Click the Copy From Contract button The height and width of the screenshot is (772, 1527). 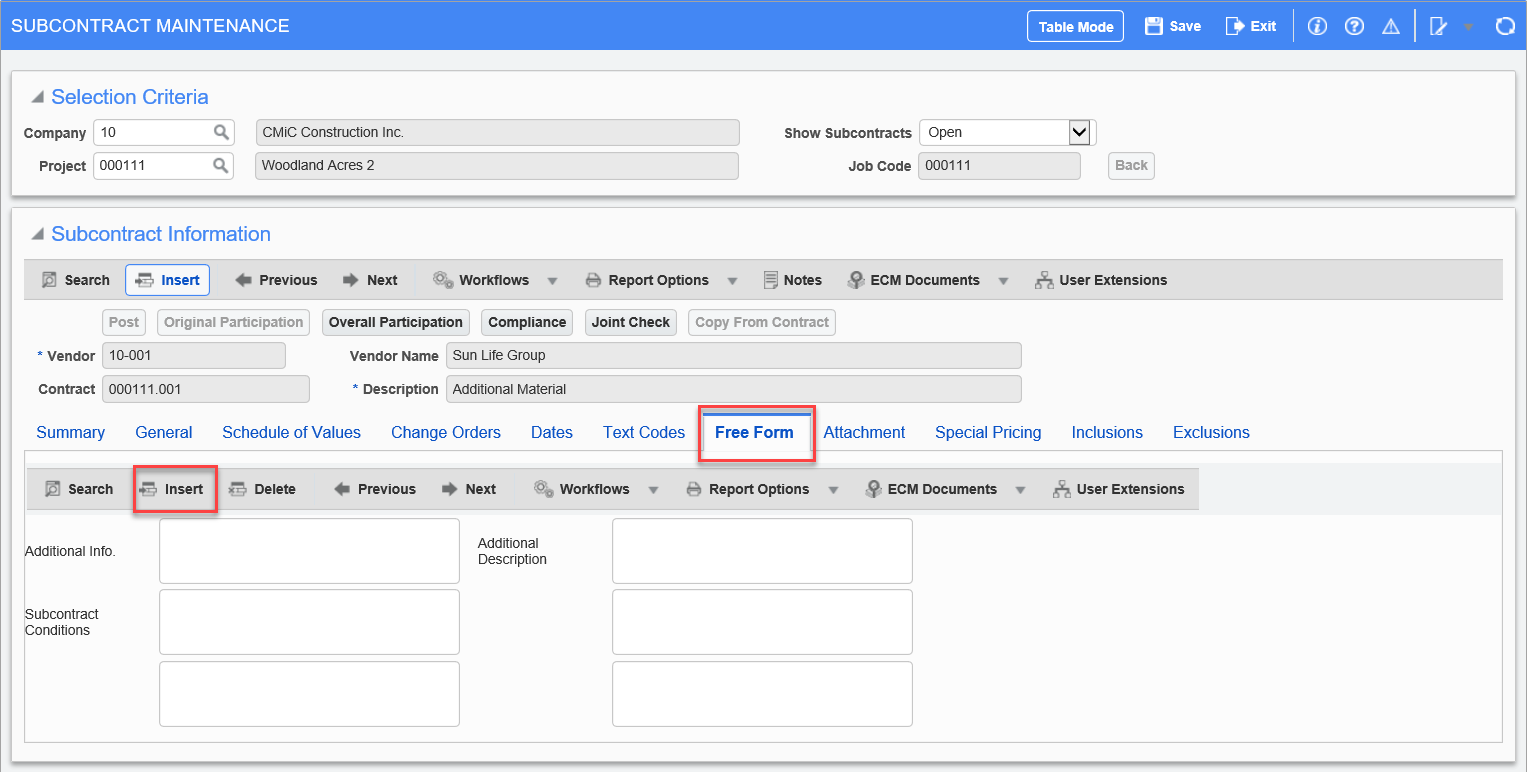[x=762, y=322]
